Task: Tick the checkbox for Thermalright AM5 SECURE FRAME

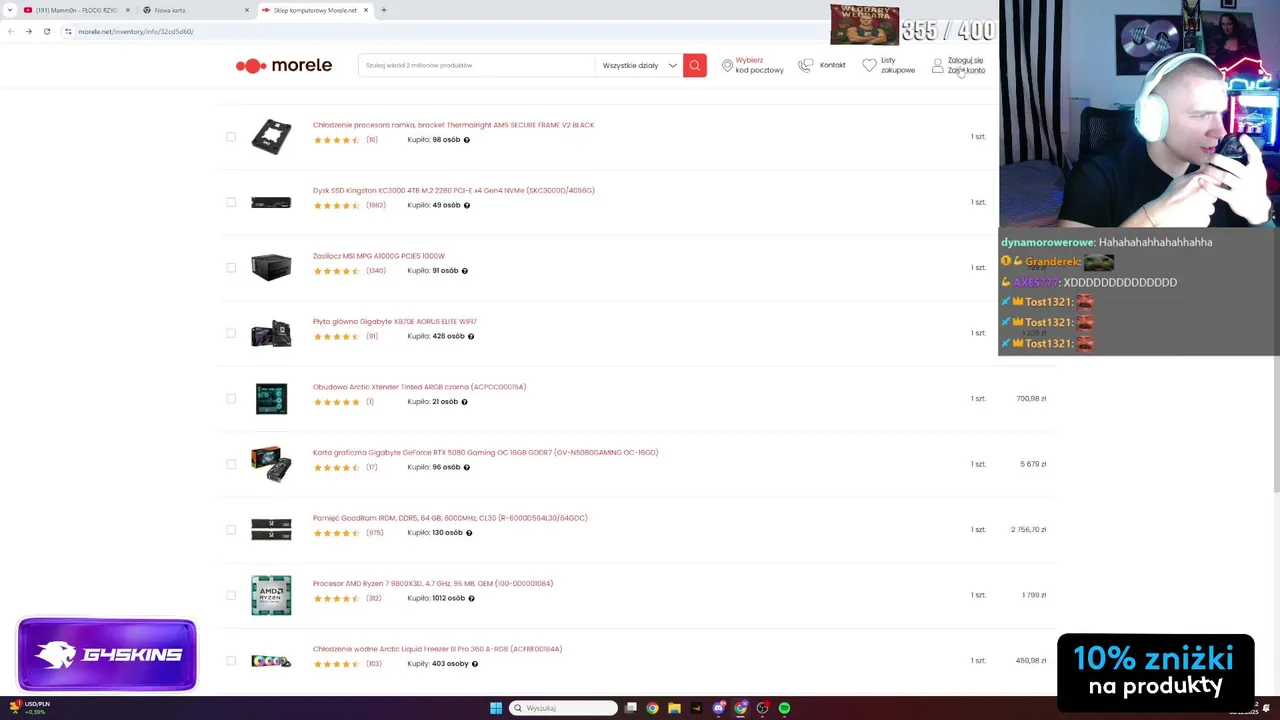Action: point(231,137)
